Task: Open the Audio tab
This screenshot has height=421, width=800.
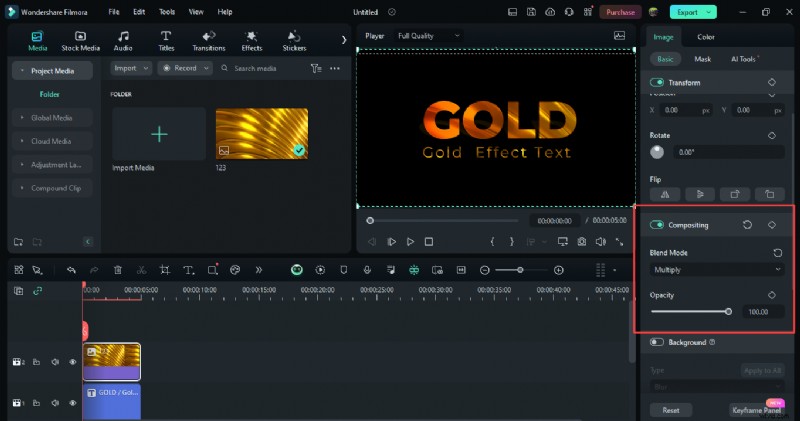Action: click(x=123, y=41)
